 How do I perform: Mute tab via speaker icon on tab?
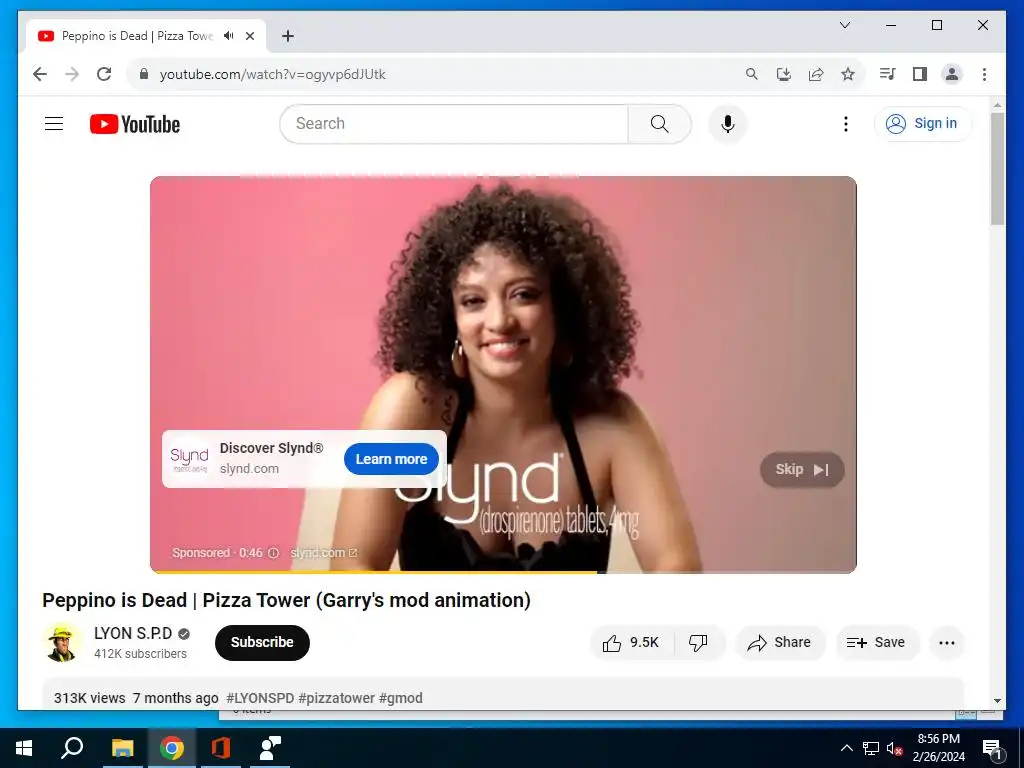tap(229, 36)
